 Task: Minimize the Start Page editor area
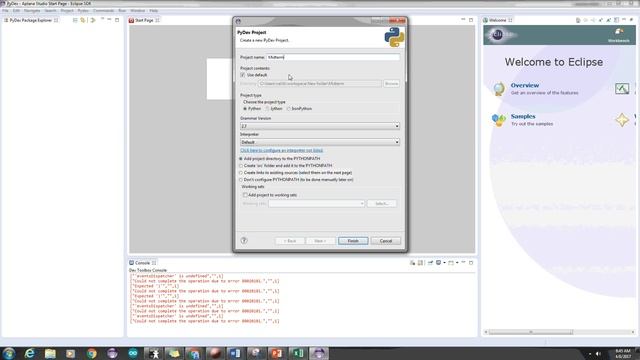tap(463, 20)
